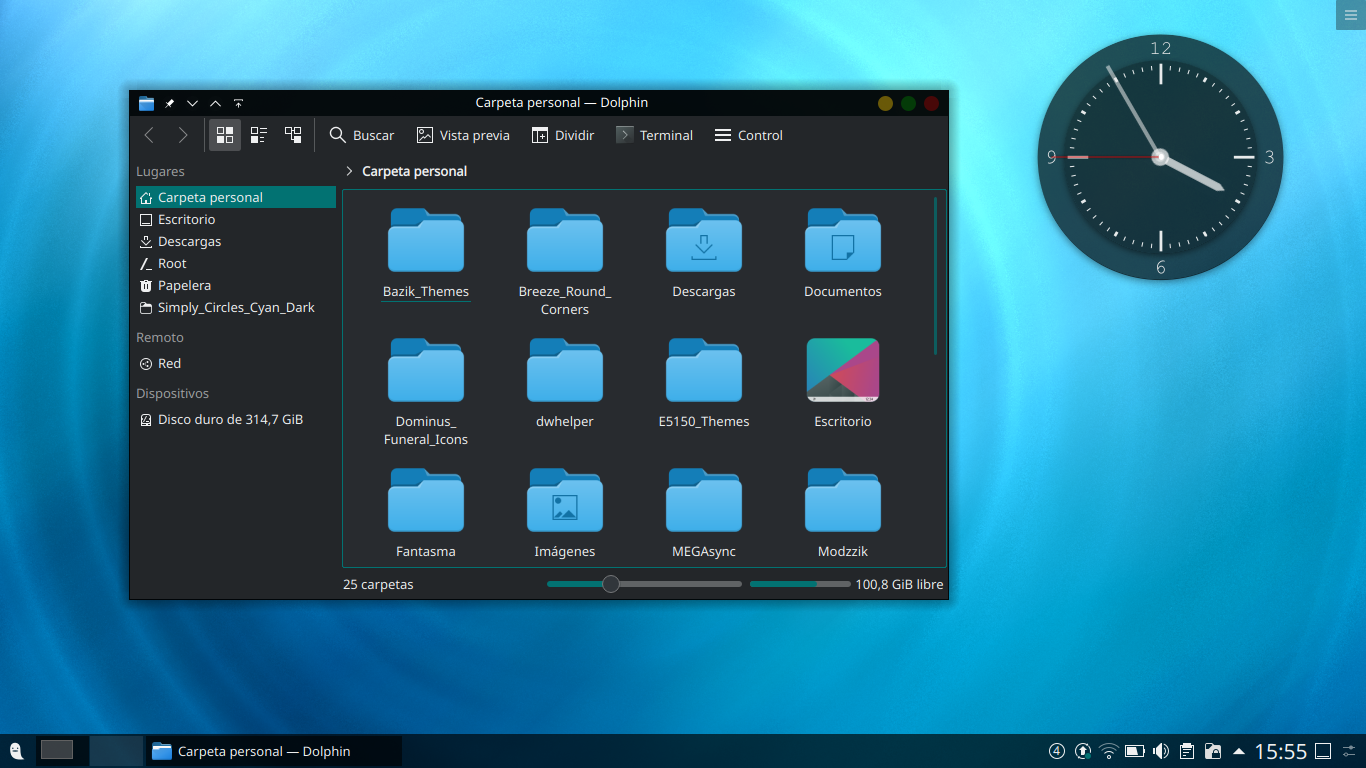Adjust the icon zoom slider handle

pyautogui.click(x=611, y=584)
